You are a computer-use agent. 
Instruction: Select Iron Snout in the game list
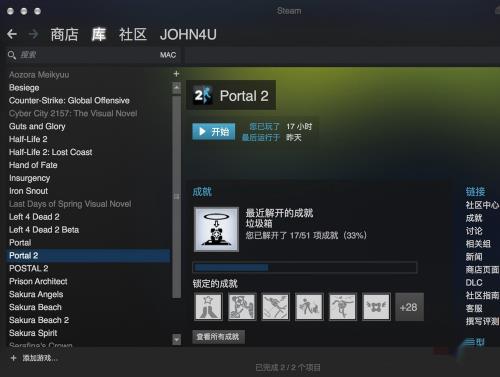pos(28,191)
